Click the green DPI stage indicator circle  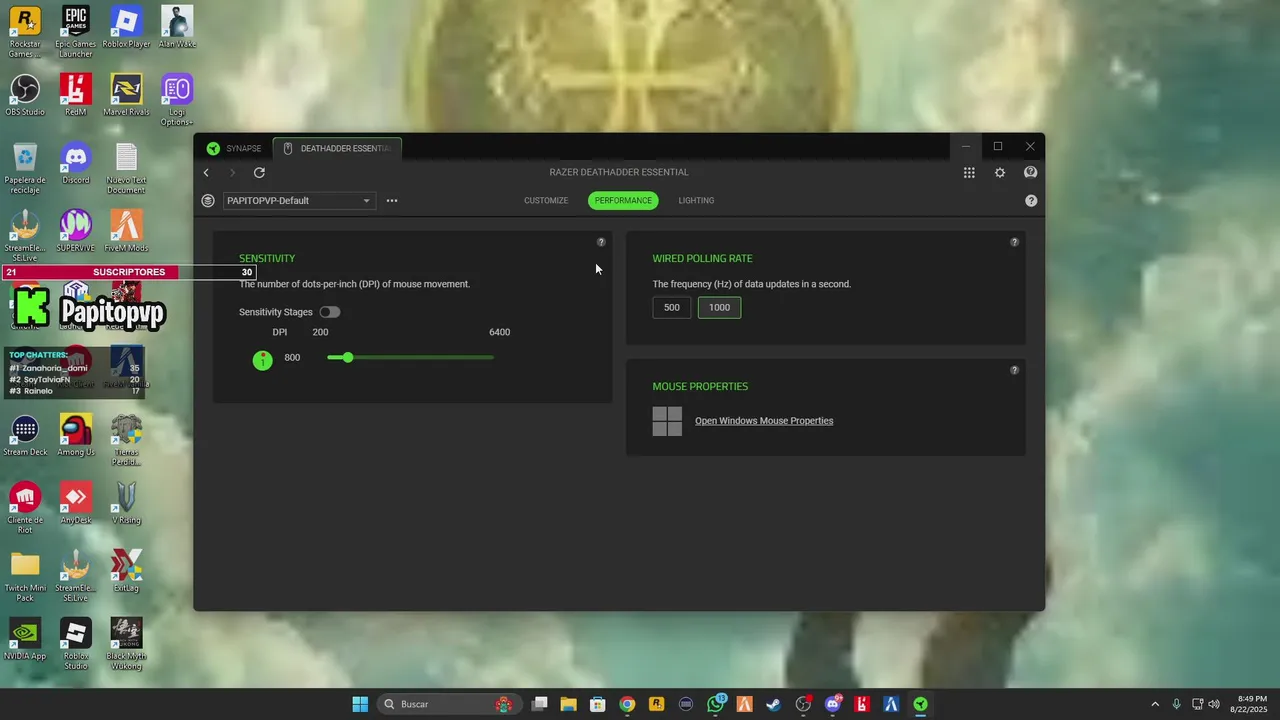point(263,360)
